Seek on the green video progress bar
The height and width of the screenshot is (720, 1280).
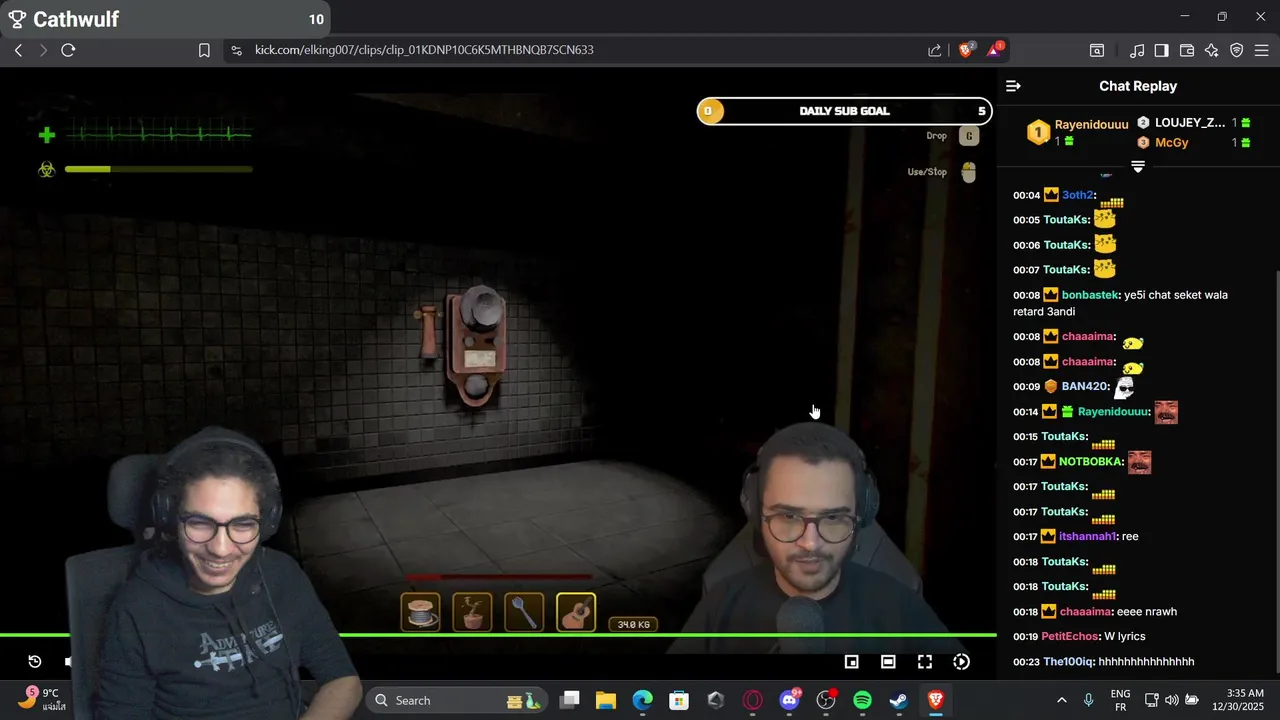pos(498,635)
